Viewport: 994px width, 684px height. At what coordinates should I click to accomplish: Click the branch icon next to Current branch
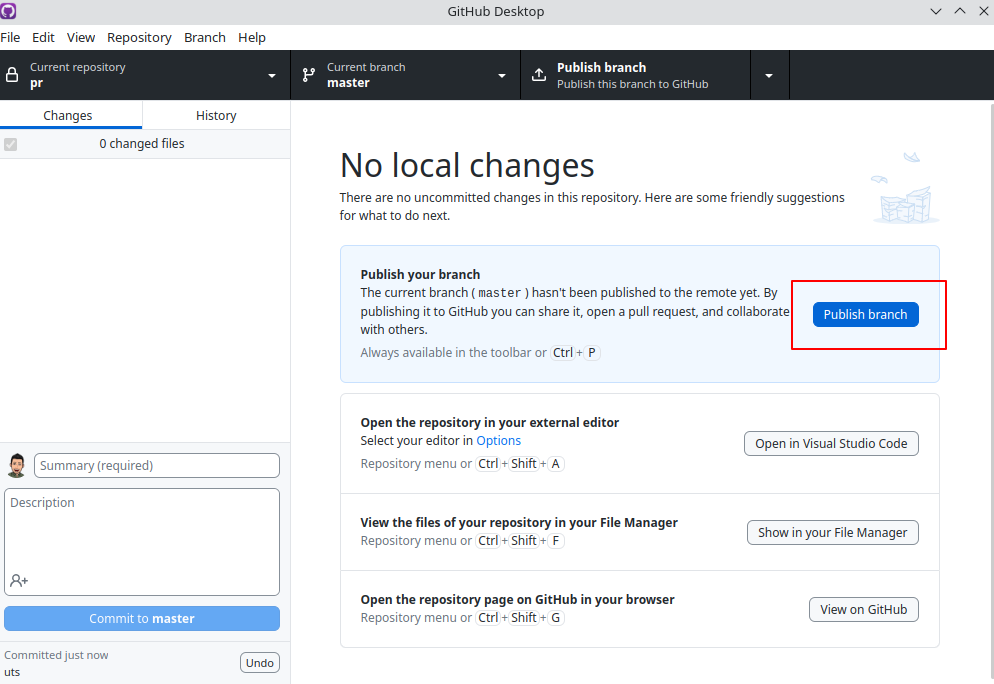click(x=308, y=74)
